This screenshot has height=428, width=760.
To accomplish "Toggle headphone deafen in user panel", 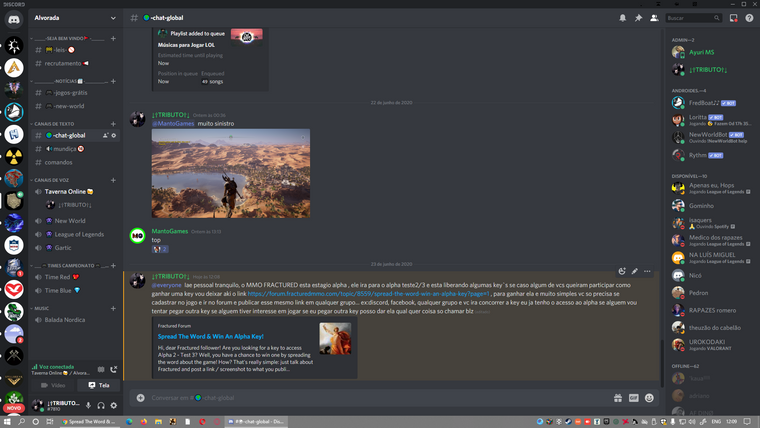I will point(101,405).
